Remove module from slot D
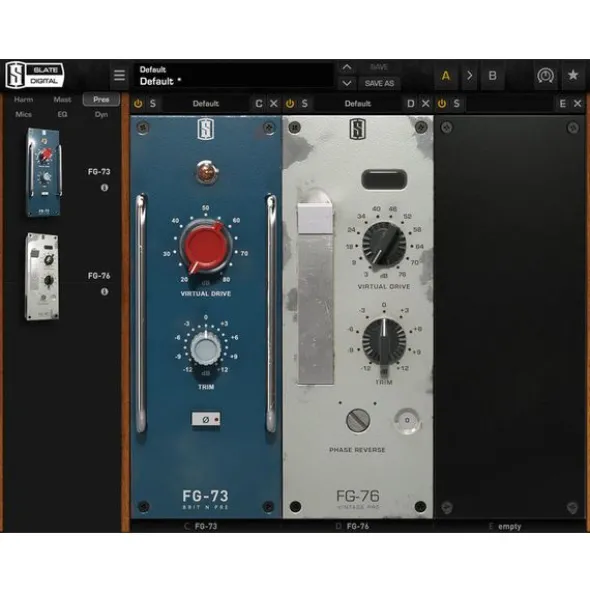Image resolution: width=590 pixels, height=591 pixels. (x=426, y=104)
